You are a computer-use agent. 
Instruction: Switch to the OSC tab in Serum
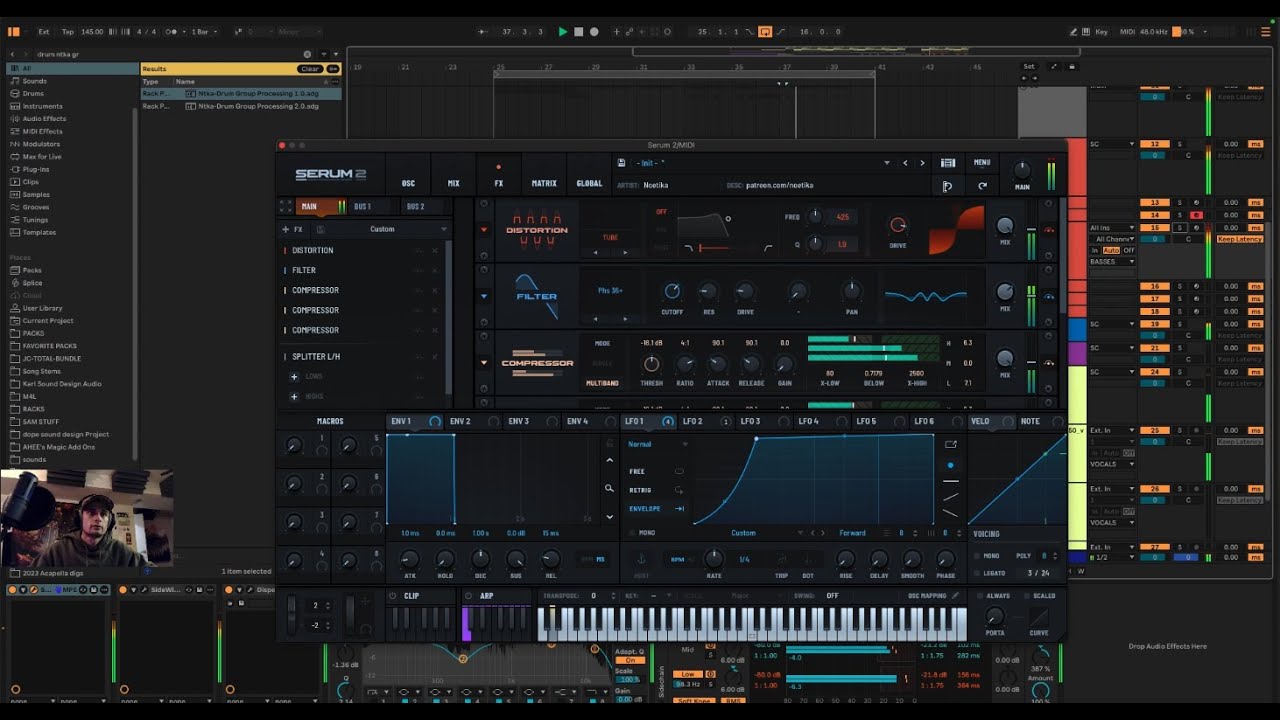pyautogui.click(x=408, y=183)
